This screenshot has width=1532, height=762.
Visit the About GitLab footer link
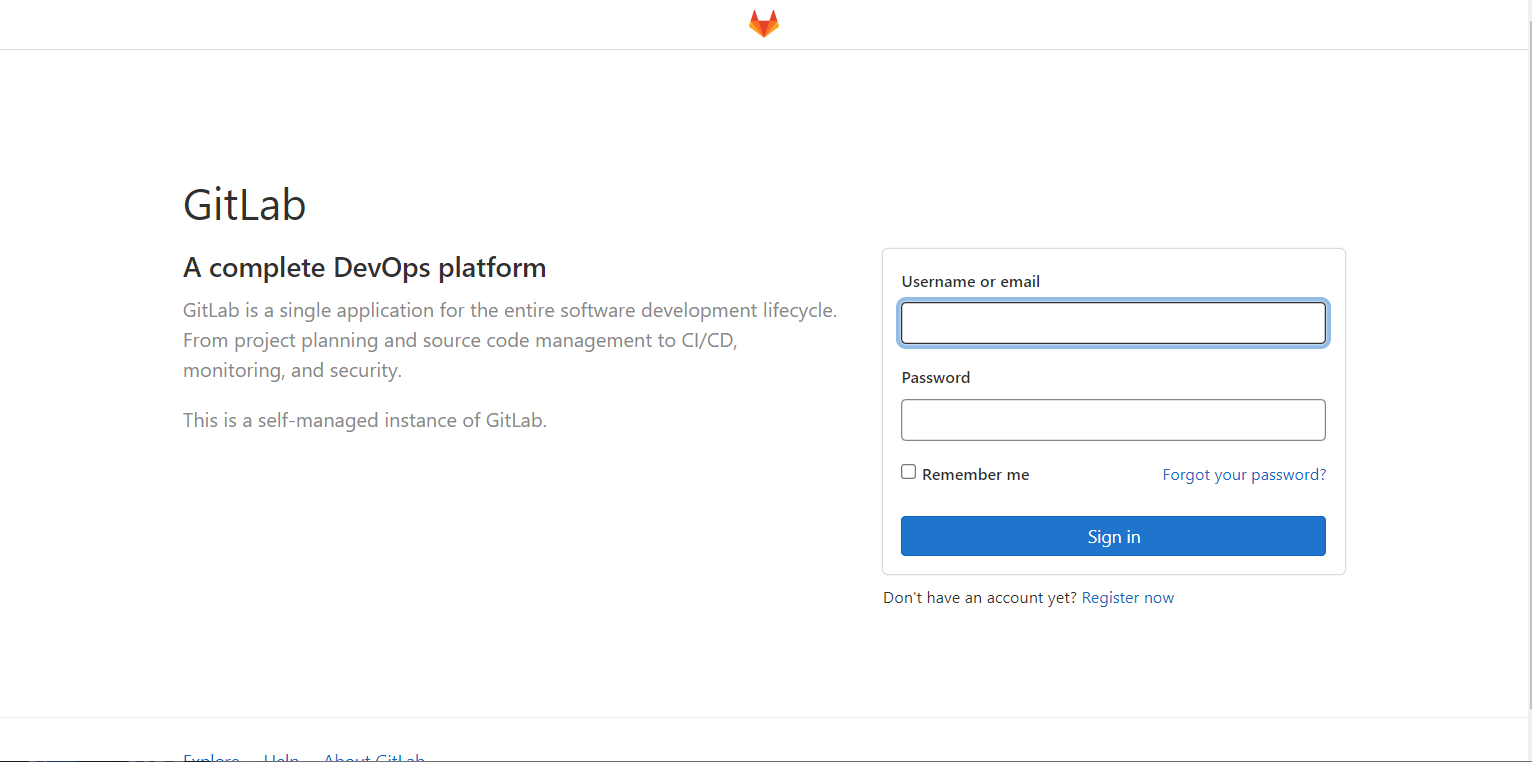coord(374,756)
